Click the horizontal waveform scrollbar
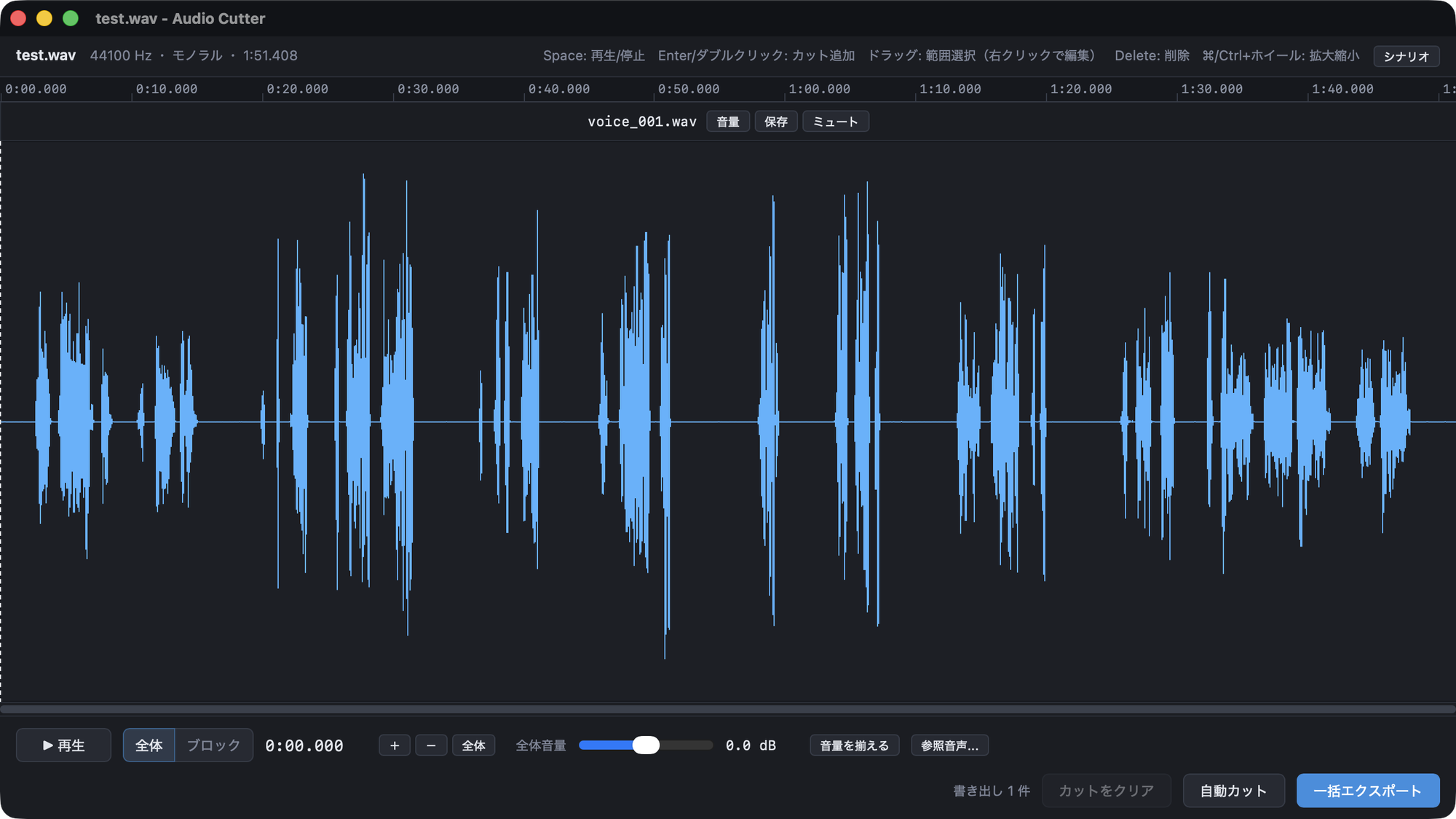This screenshot has height=819, width=1456. [x=728, y=709]
